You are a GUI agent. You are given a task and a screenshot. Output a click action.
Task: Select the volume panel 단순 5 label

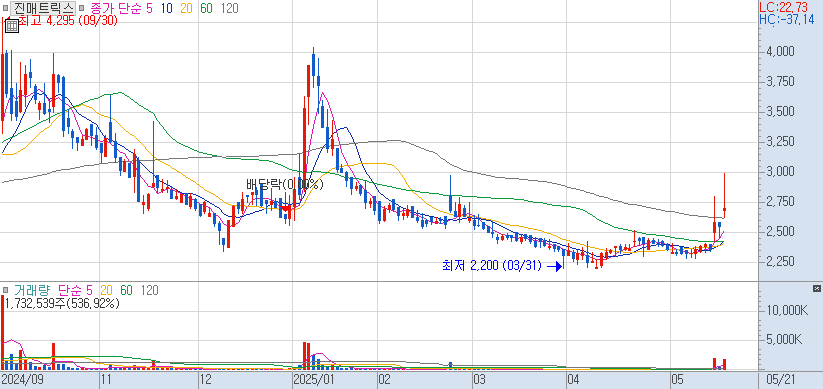75,290
